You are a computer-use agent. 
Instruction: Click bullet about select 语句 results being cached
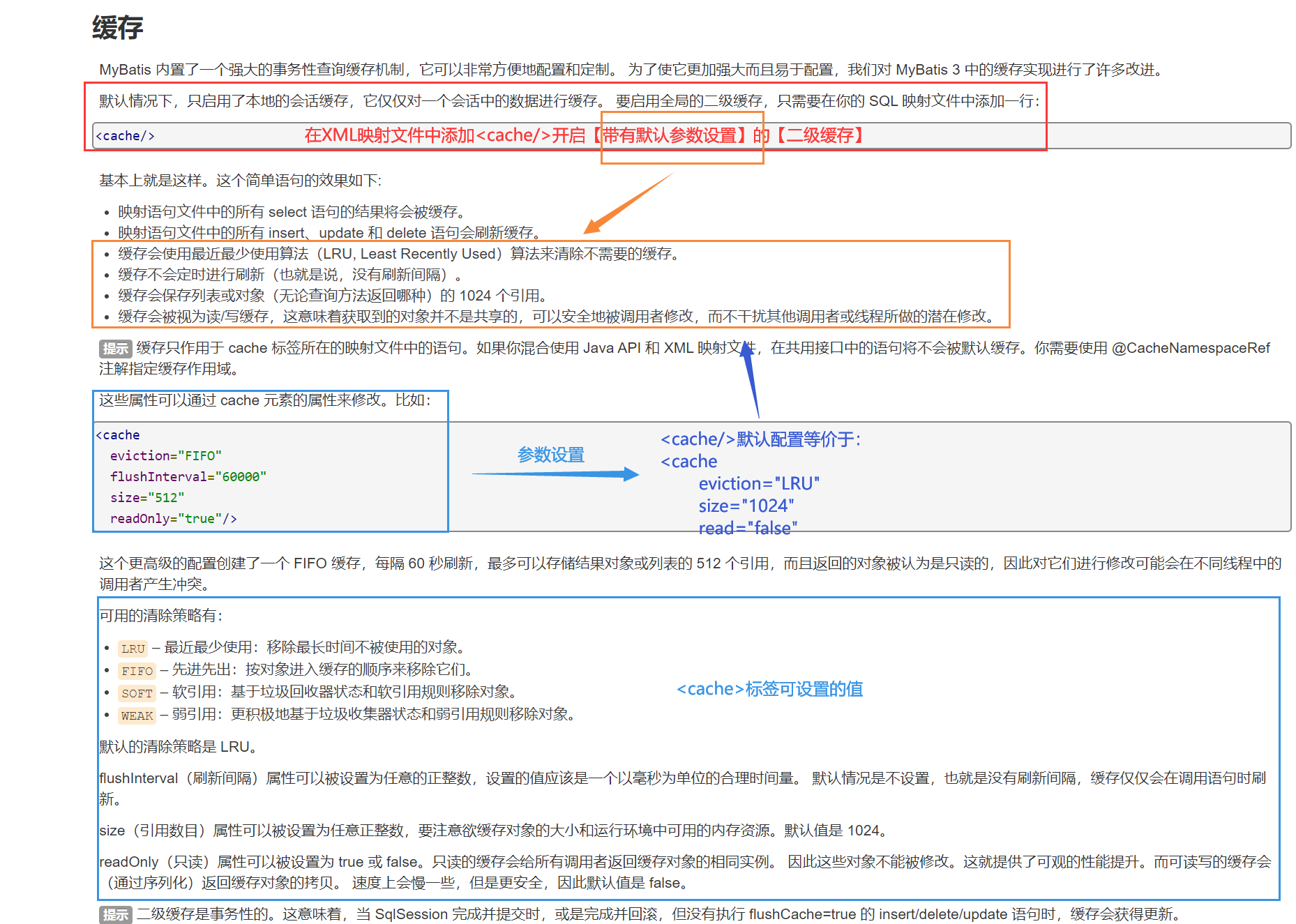pyautogui.click(x=292, y=212)
